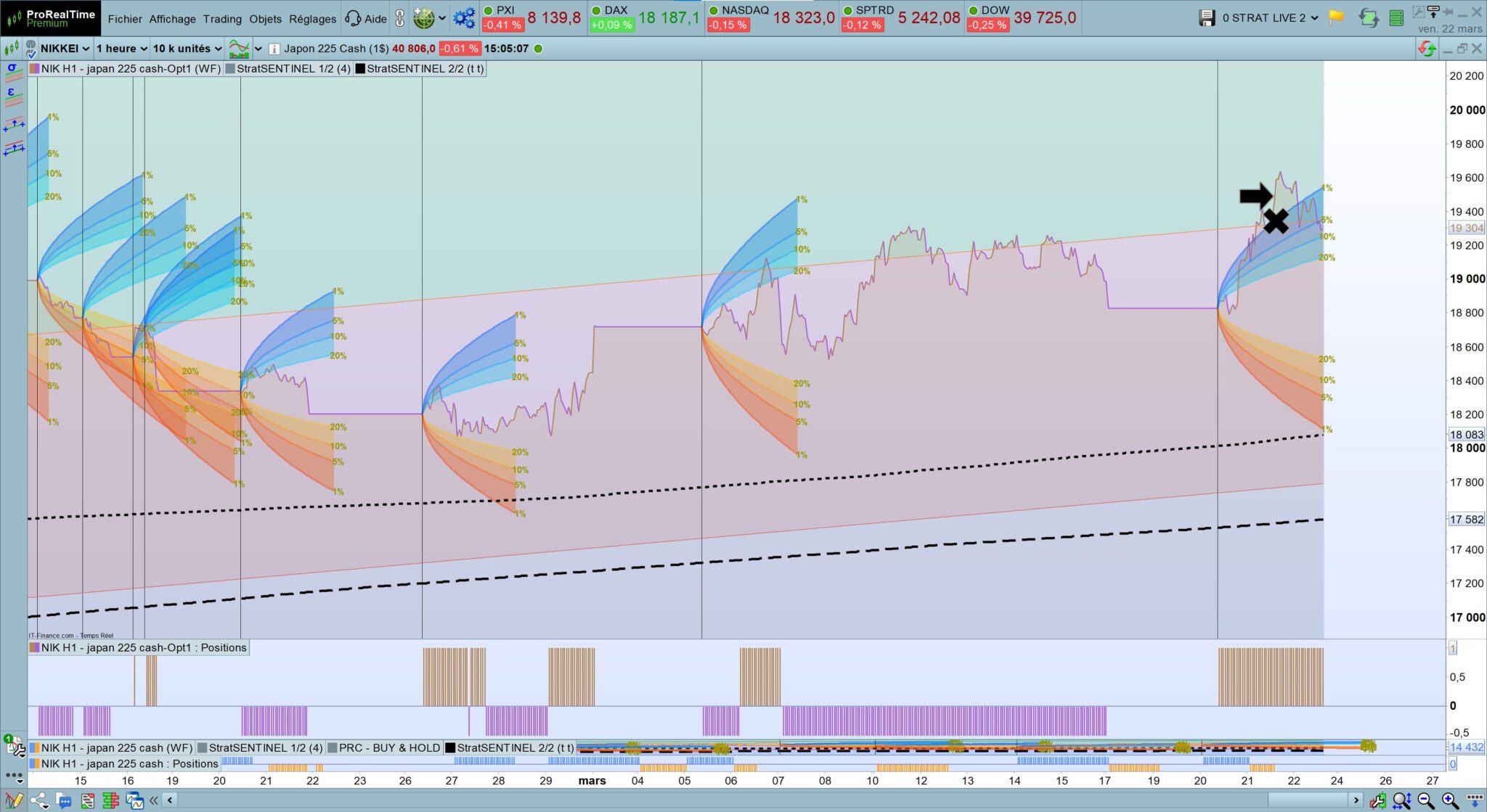
Task: Toggle the checkmark next to NIKKEI
Action: pos(31,53)
